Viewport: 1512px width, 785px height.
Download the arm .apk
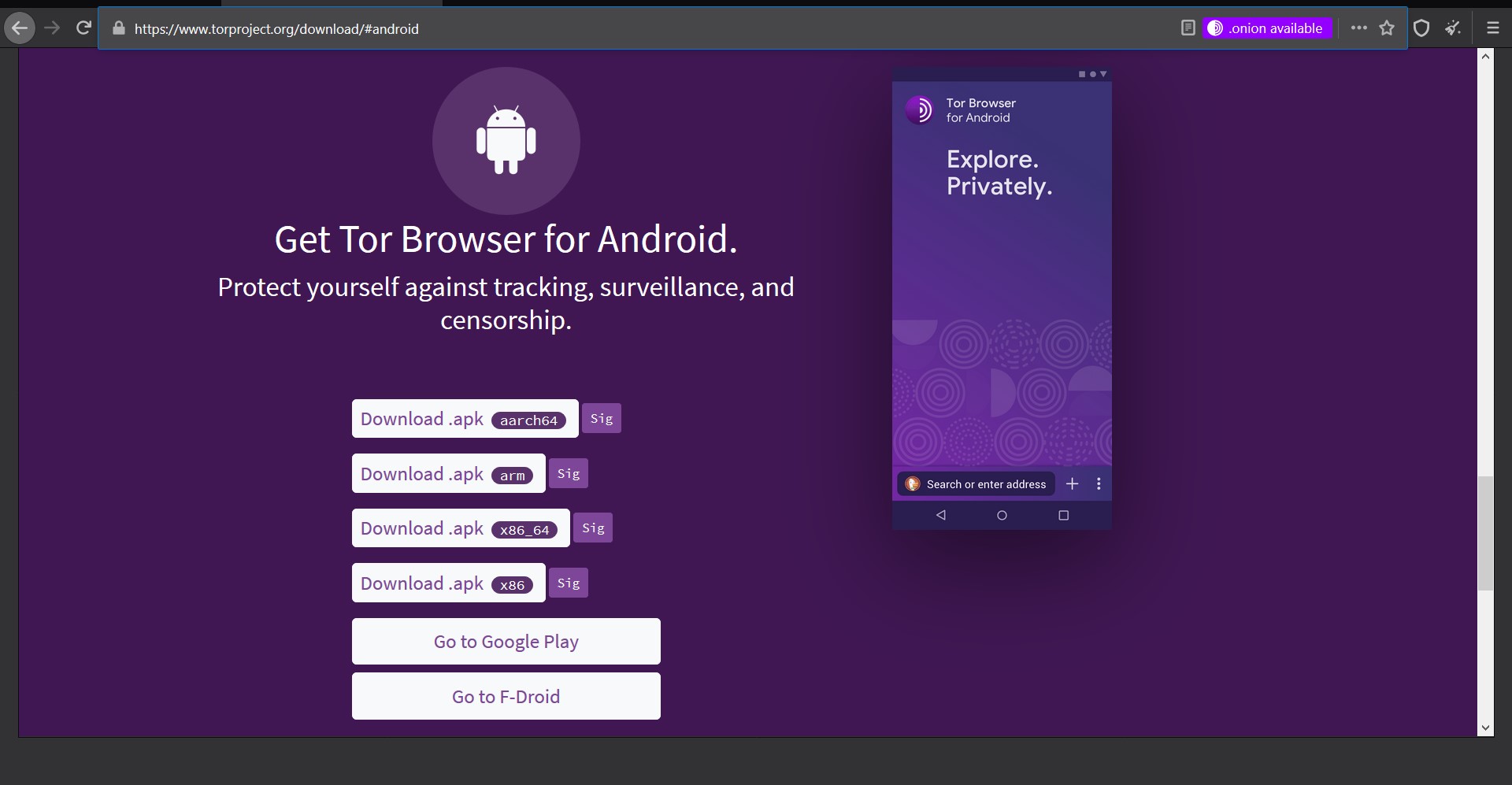[x=449, y=474]
